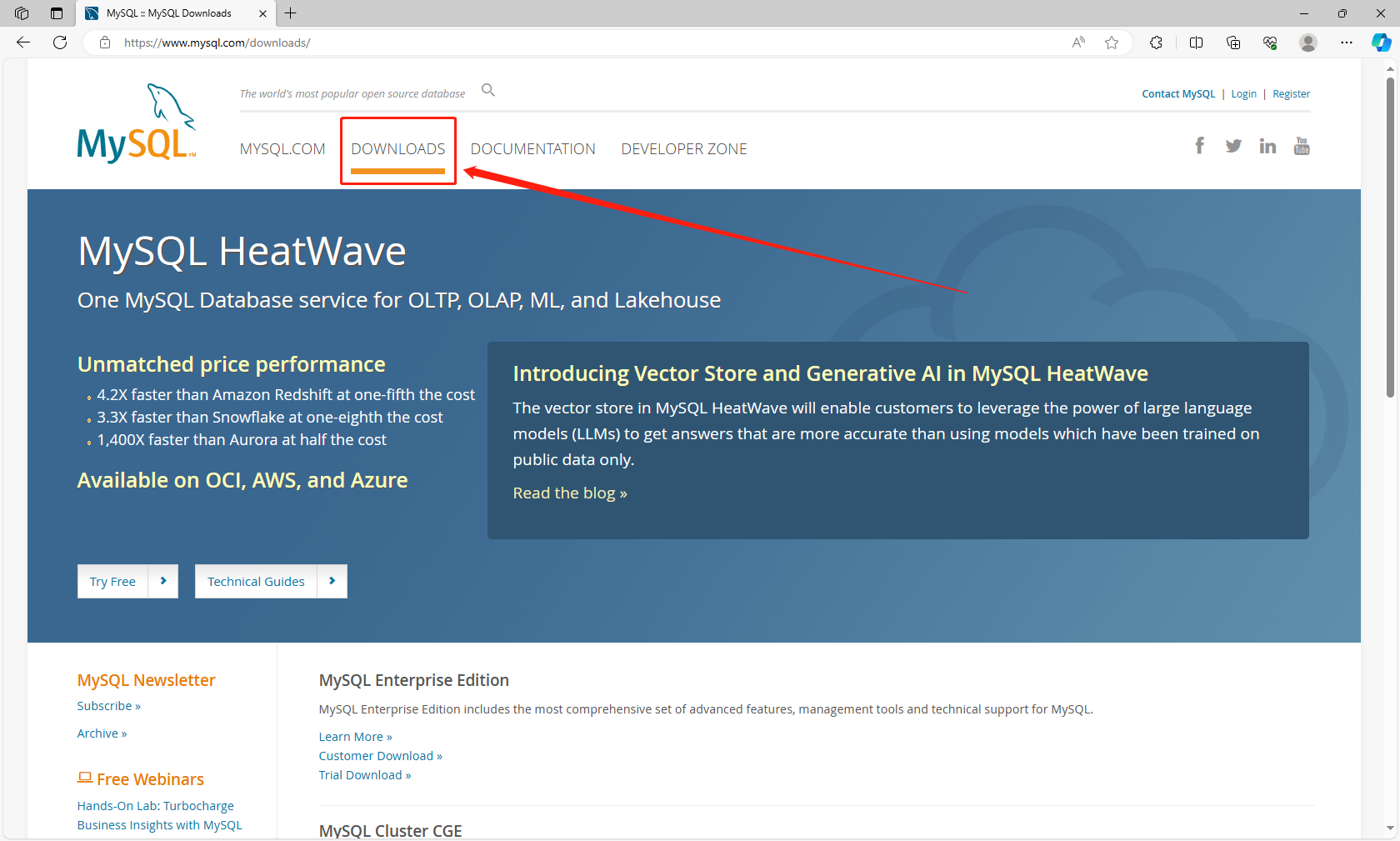Open the Read the blog link
Viewport: 1400px width, 841px height.
[x=570, y=493]
